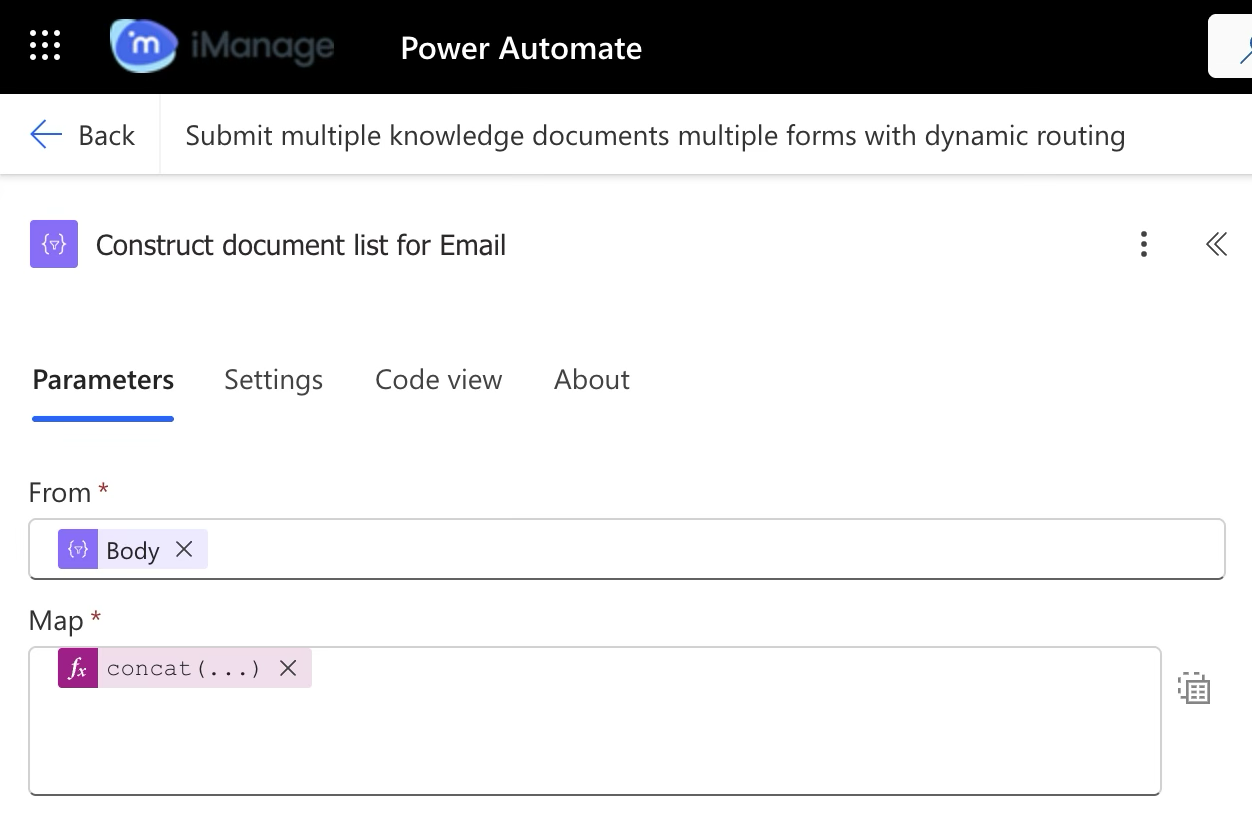Click the fx icon on concat token
This screenshot has height=840, width=1252.
coord(78,668)
